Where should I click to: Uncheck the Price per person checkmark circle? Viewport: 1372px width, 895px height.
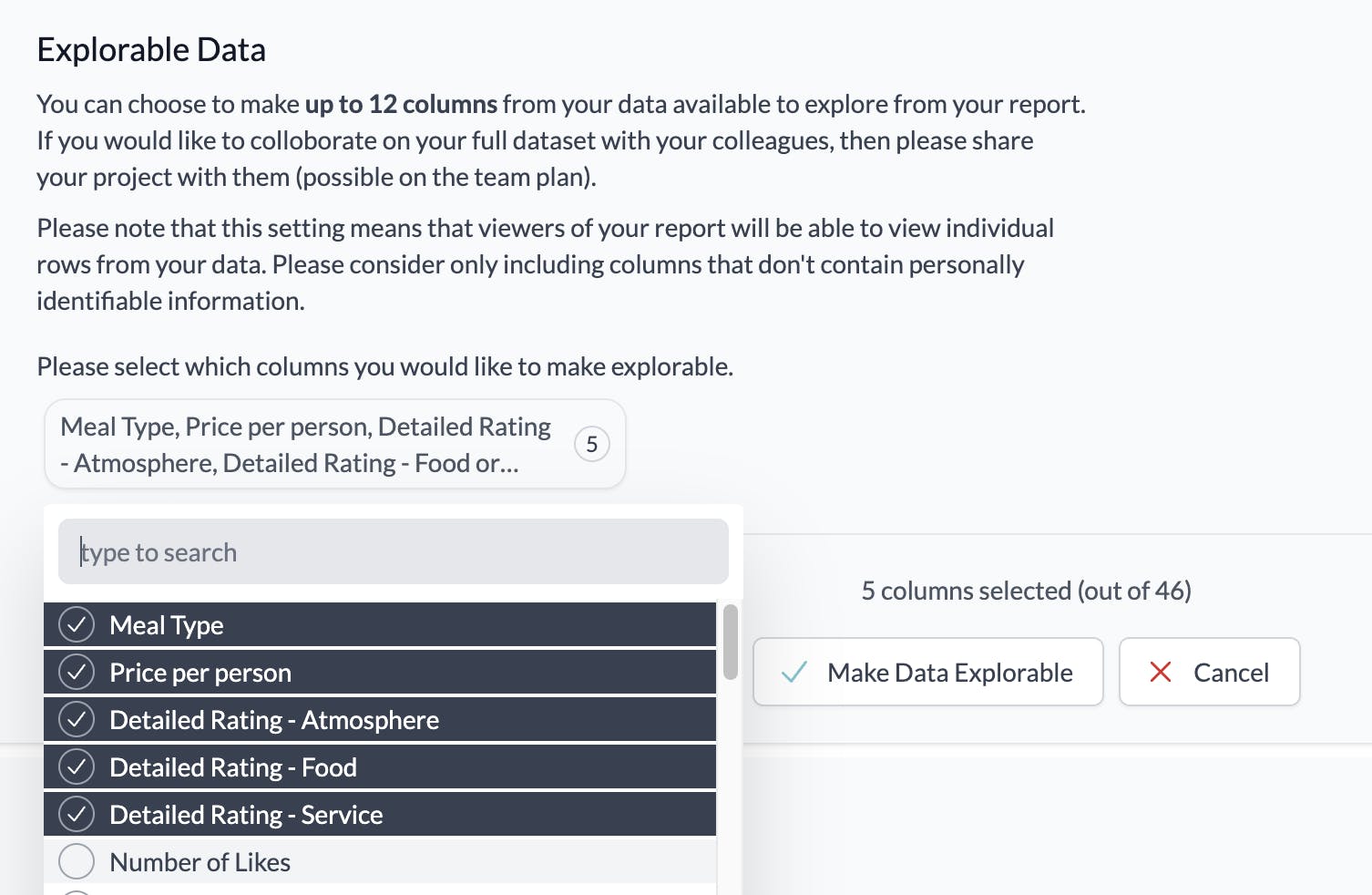click(x=77, y=673)
